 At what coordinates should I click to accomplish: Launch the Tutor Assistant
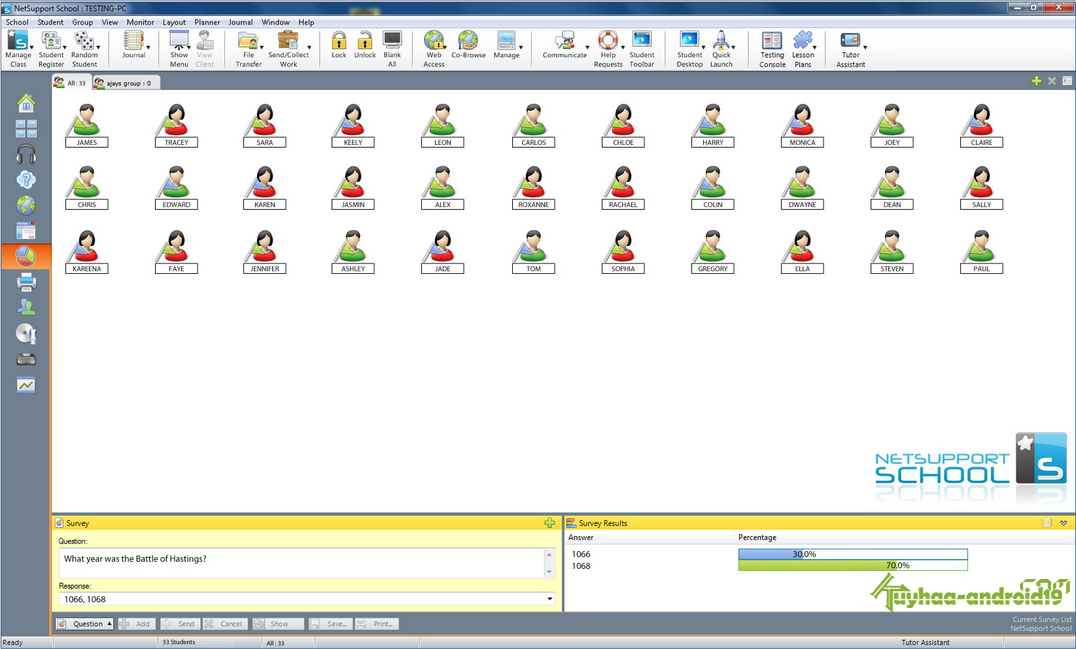pos(850,49)
